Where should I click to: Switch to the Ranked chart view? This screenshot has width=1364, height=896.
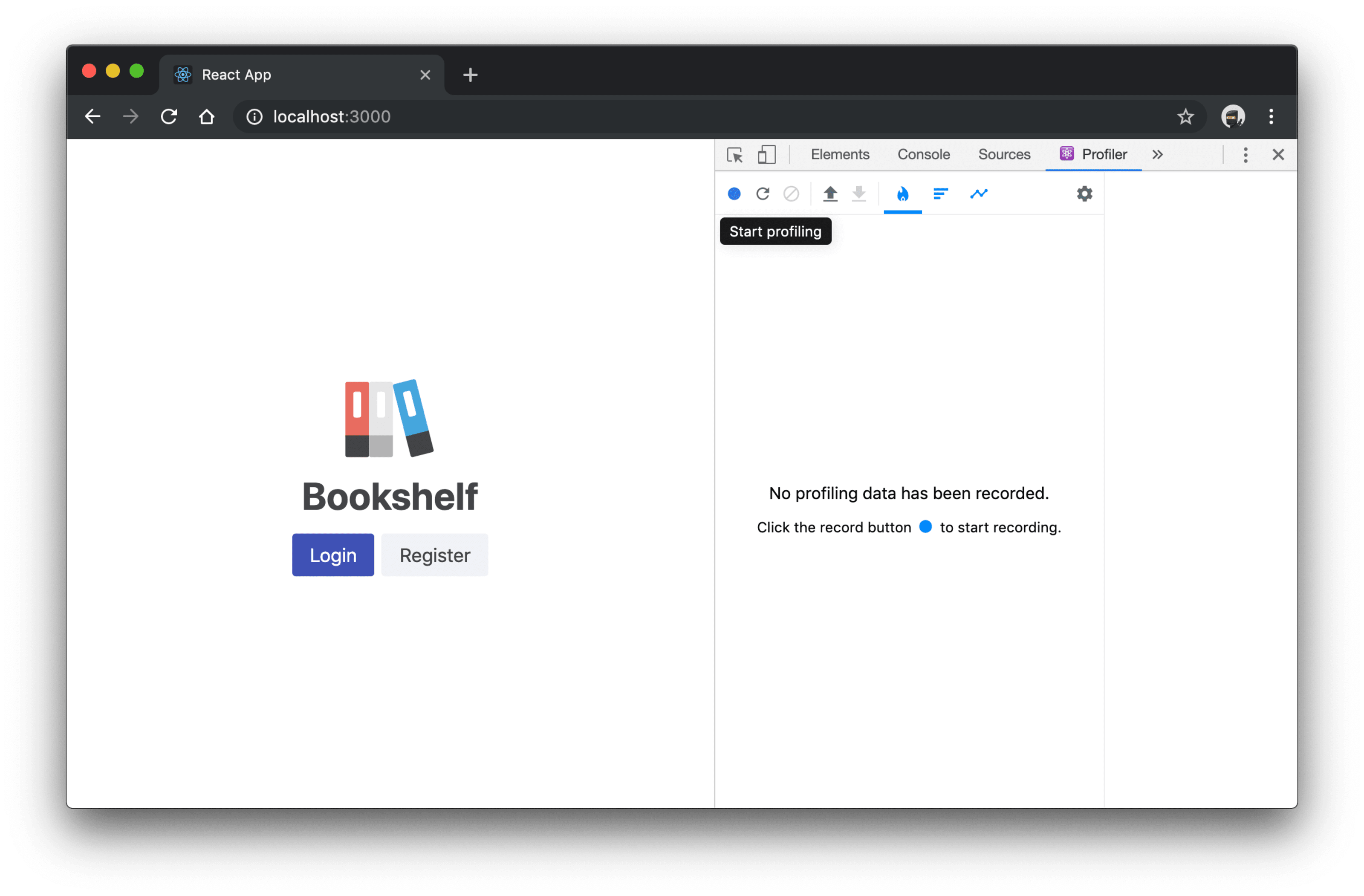click(x=940, y=194)
